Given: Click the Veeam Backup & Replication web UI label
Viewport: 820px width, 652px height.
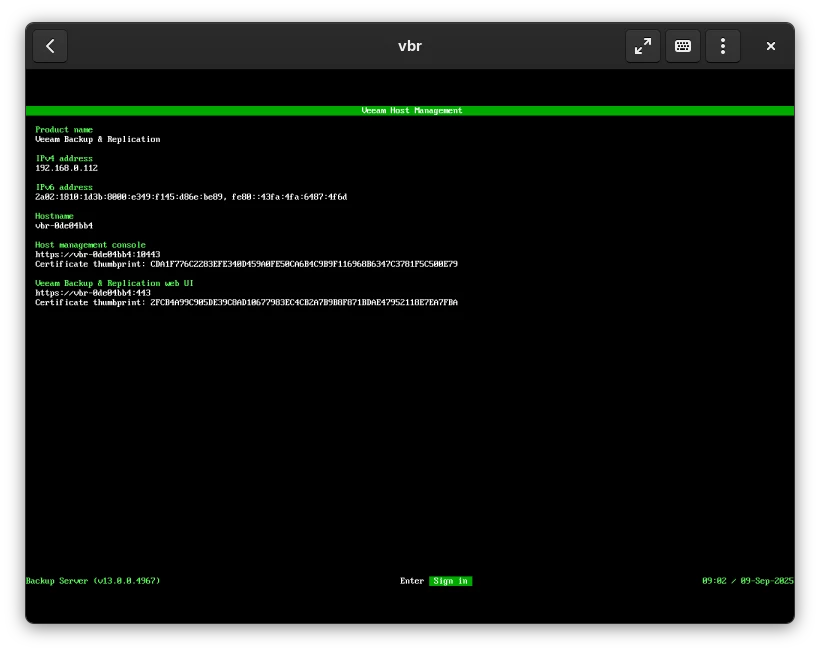Looking at the screenshot, I should [114, 283].
